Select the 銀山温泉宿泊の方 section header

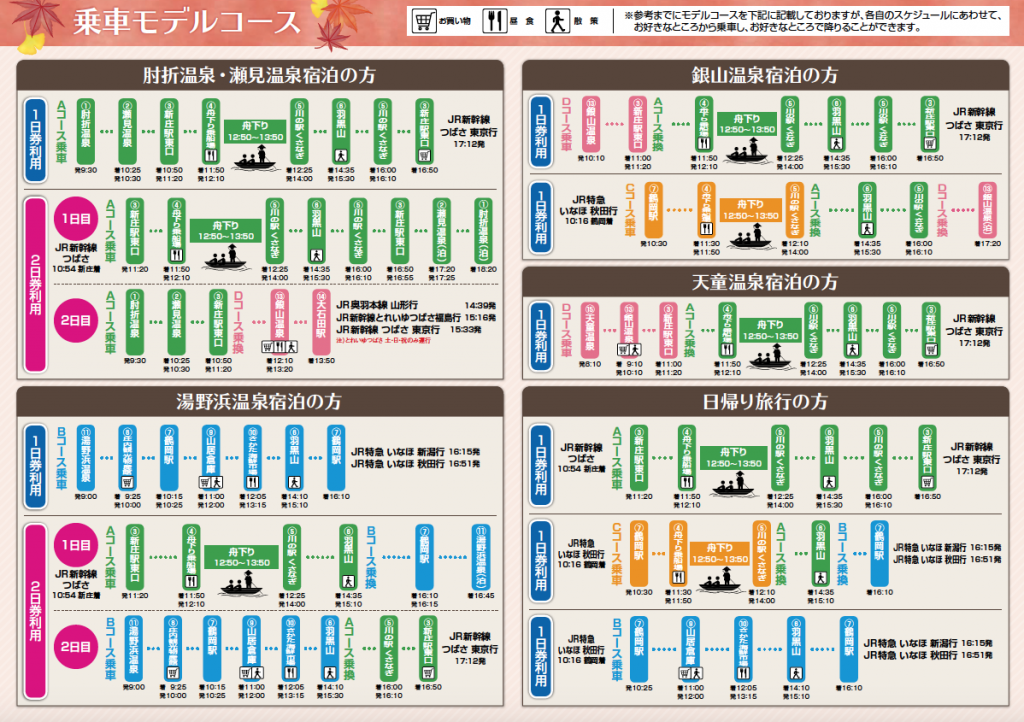(765, 74)
